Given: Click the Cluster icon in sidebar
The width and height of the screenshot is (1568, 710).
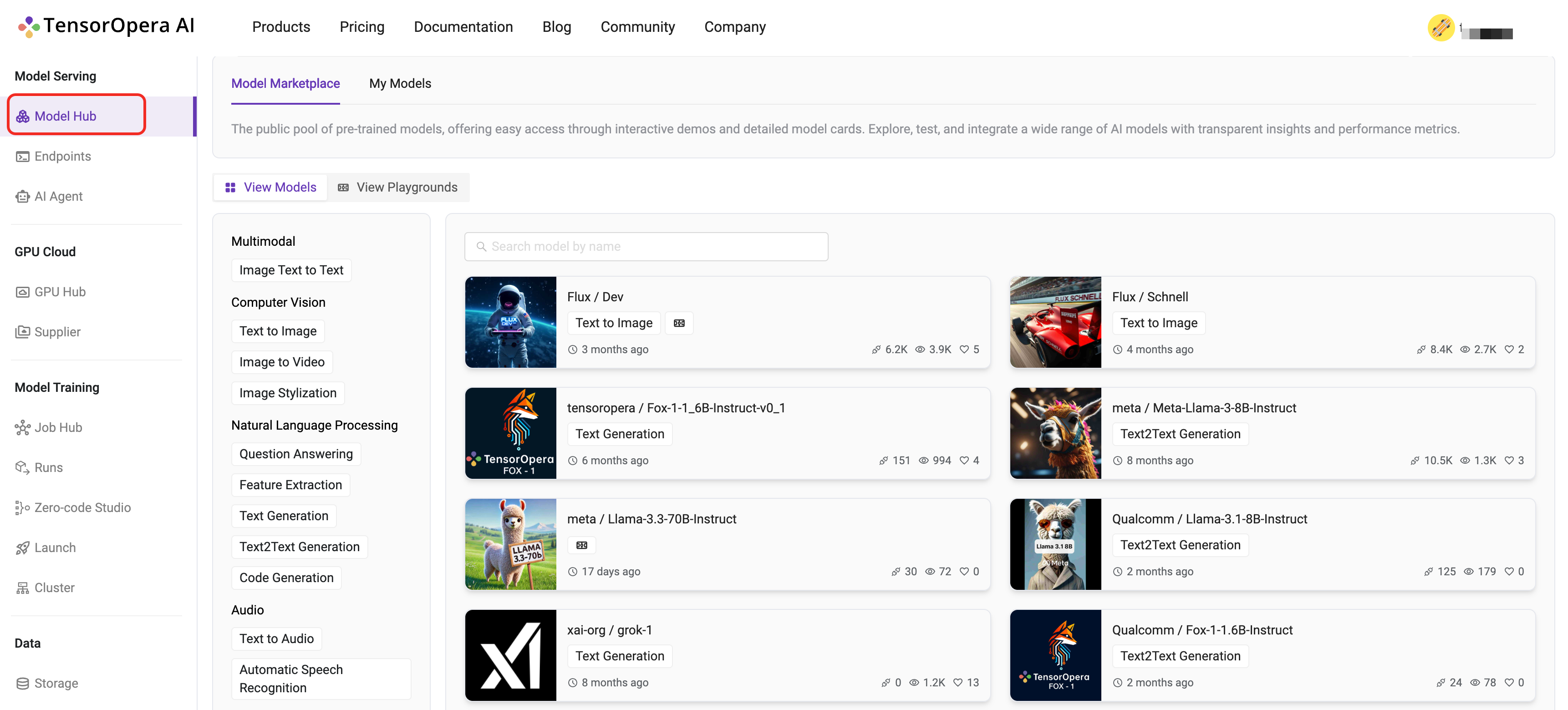Looking at the screenshot, I should [22, 588].
